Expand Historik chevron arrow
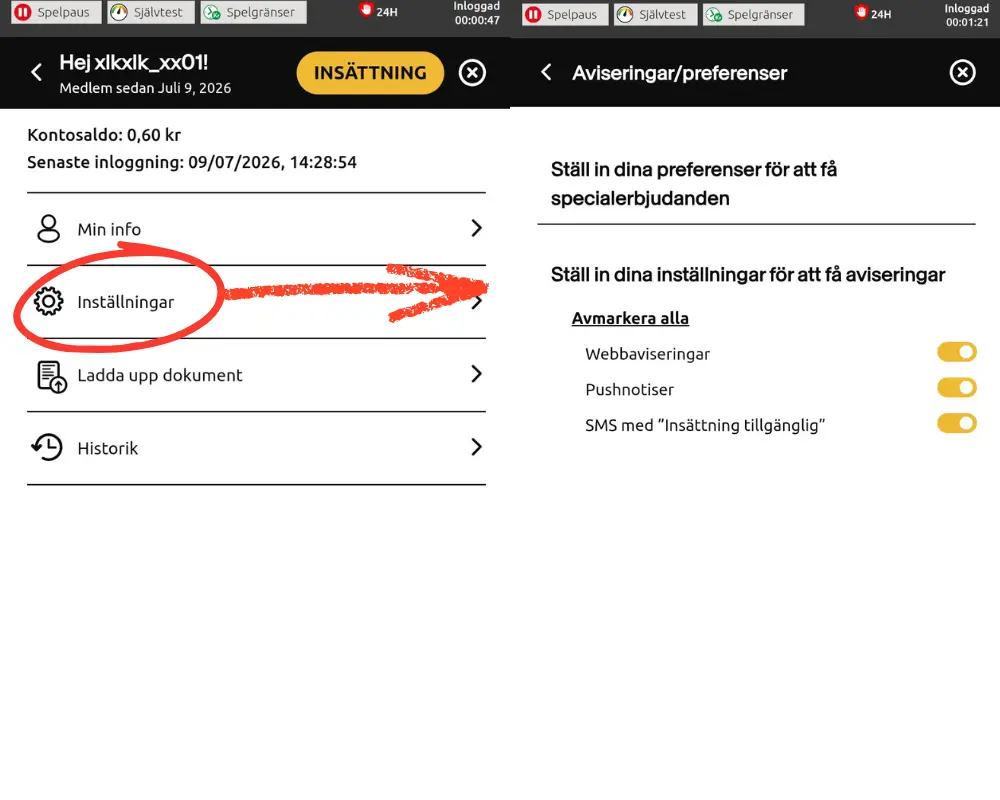The image size is (1000, 800). tap(476, 447)
